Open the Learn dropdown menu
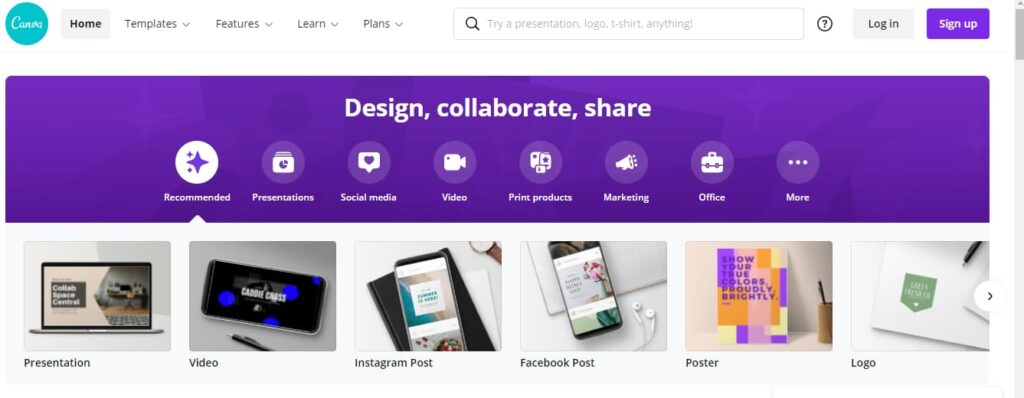Screen dimensions: 1024x398 (318, 24)
